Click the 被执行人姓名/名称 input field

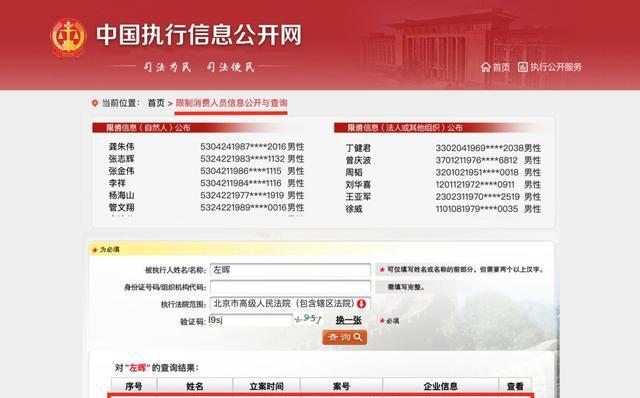[290, 270]
